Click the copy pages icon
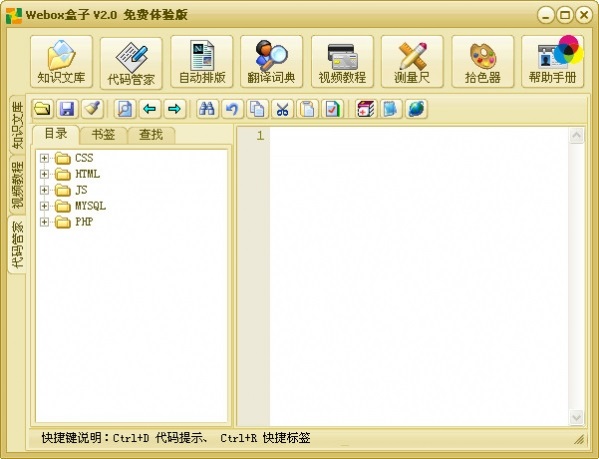Screen dimensions: 599x459 click(x=257, y=109)
